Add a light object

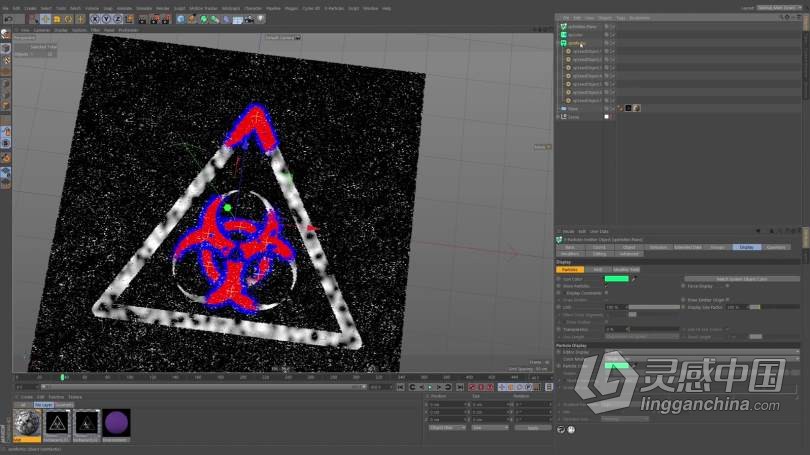[261, 19]
